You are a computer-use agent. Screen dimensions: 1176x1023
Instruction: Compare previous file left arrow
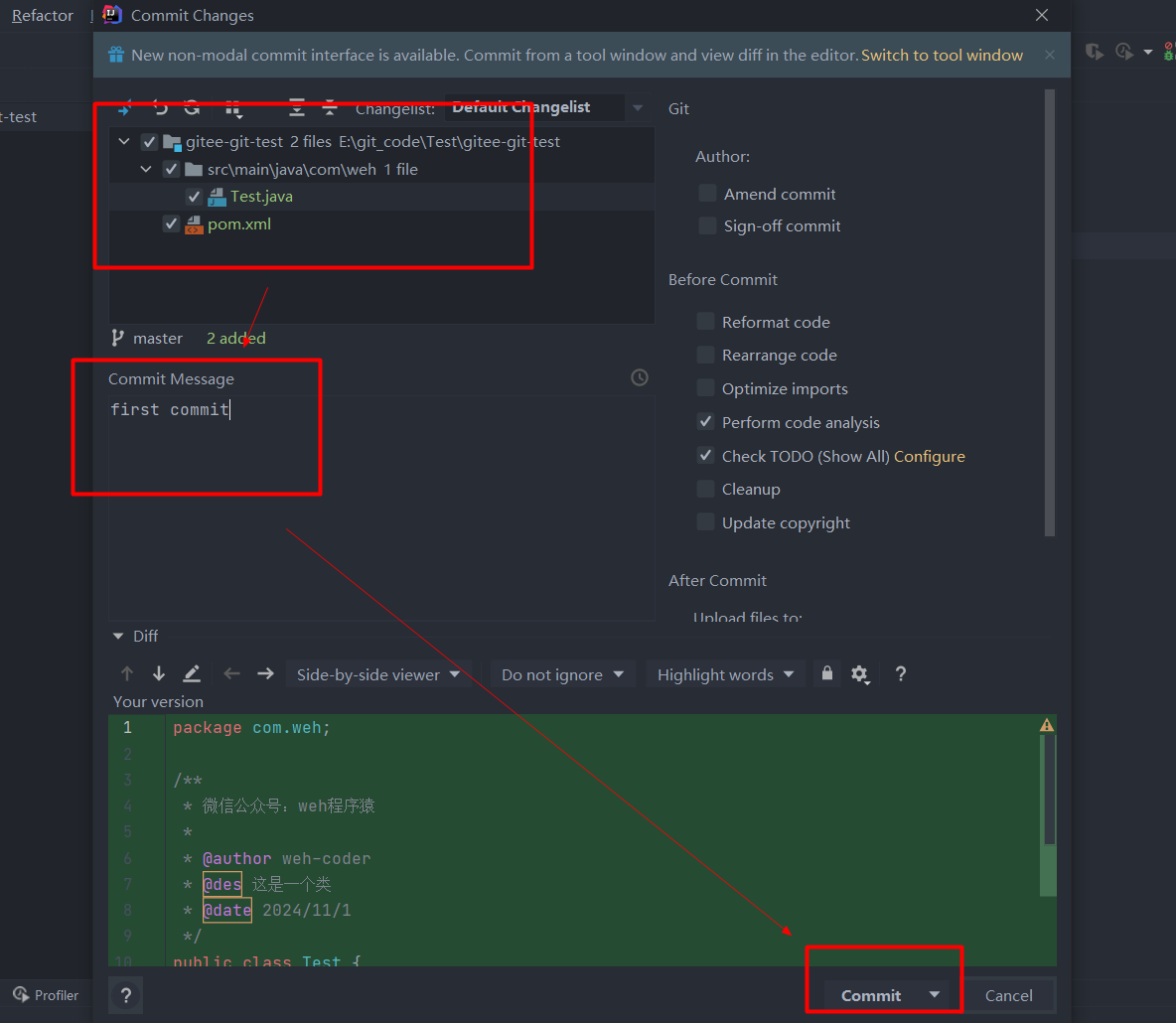(231, 673)
